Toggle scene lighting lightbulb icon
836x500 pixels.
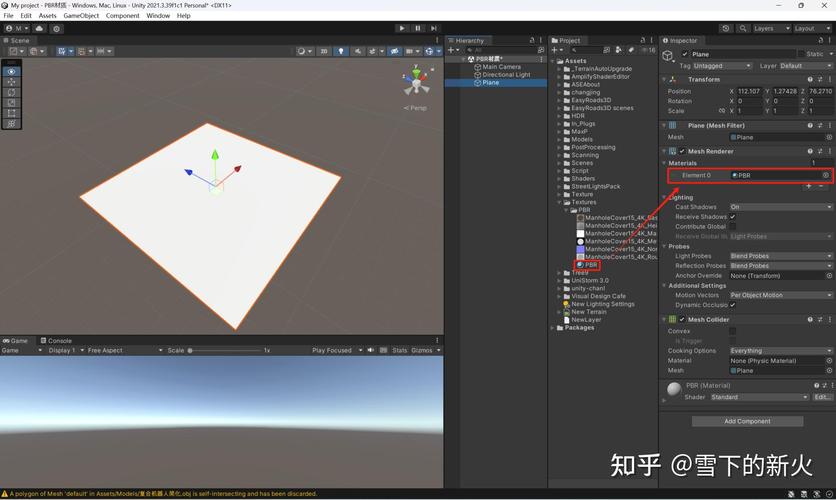point(341,51)
